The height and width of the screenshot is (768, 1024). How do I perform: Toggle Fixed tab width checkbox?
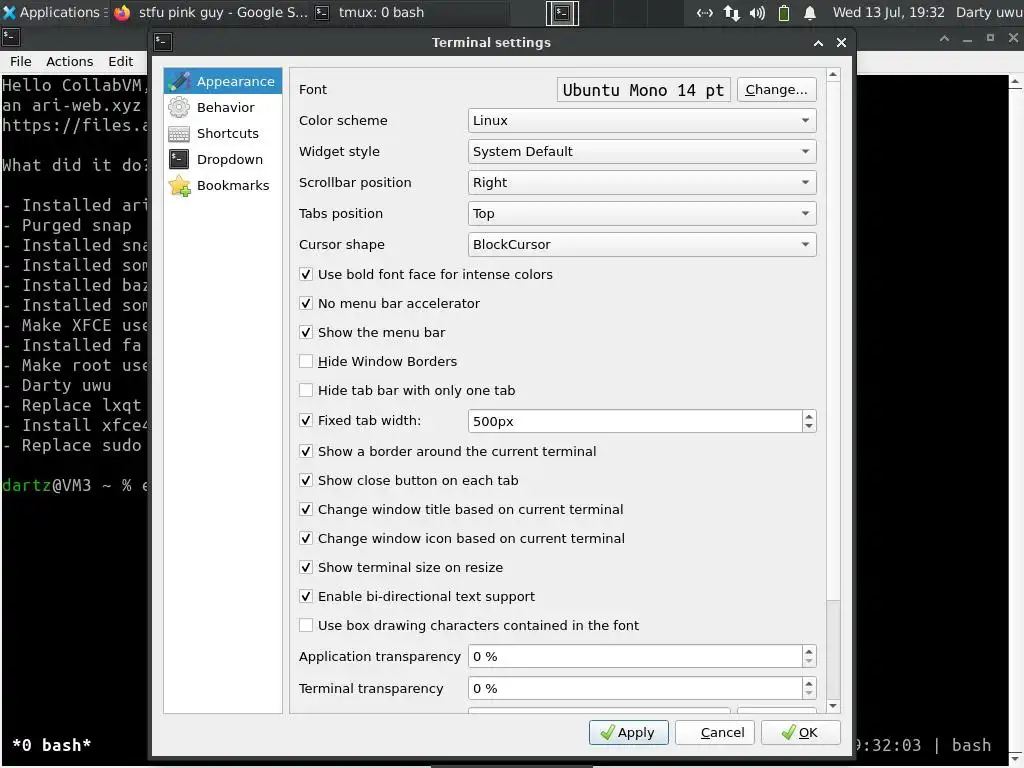(306, 421)
